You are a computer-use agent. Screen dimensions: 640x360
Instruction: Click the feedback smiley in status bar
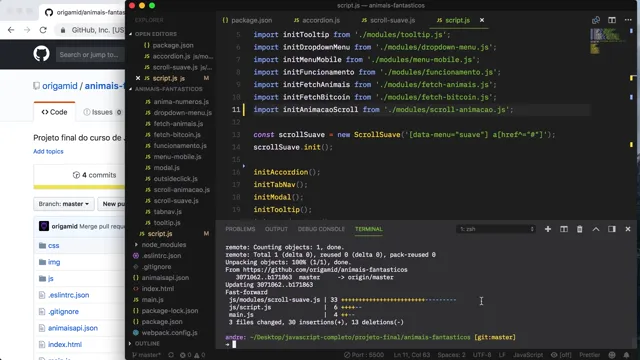coord(612,355)
